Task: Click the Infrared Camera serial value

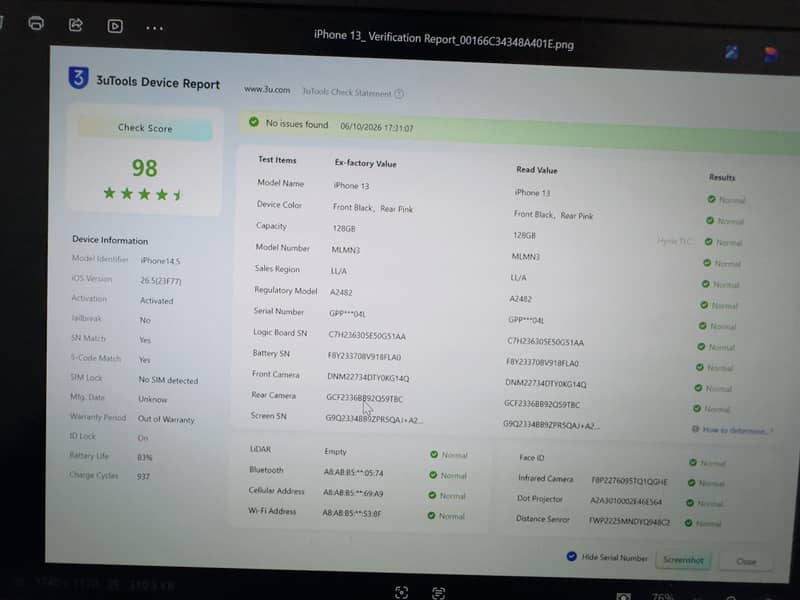Action: coord(629,481)
